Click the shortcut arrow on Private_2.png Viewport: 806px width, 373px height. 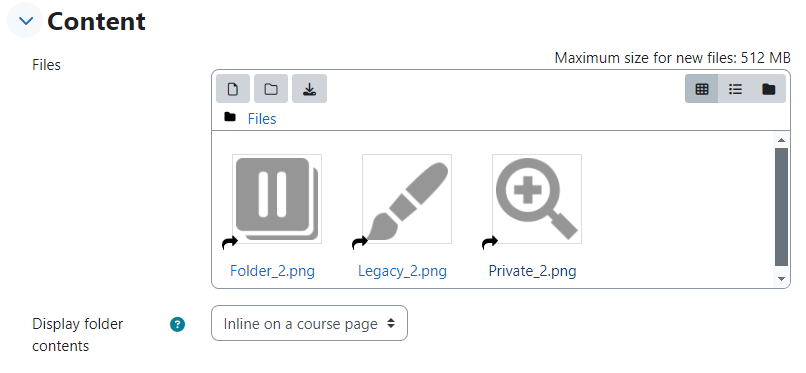pyautogui.click(x=490, y=243)
